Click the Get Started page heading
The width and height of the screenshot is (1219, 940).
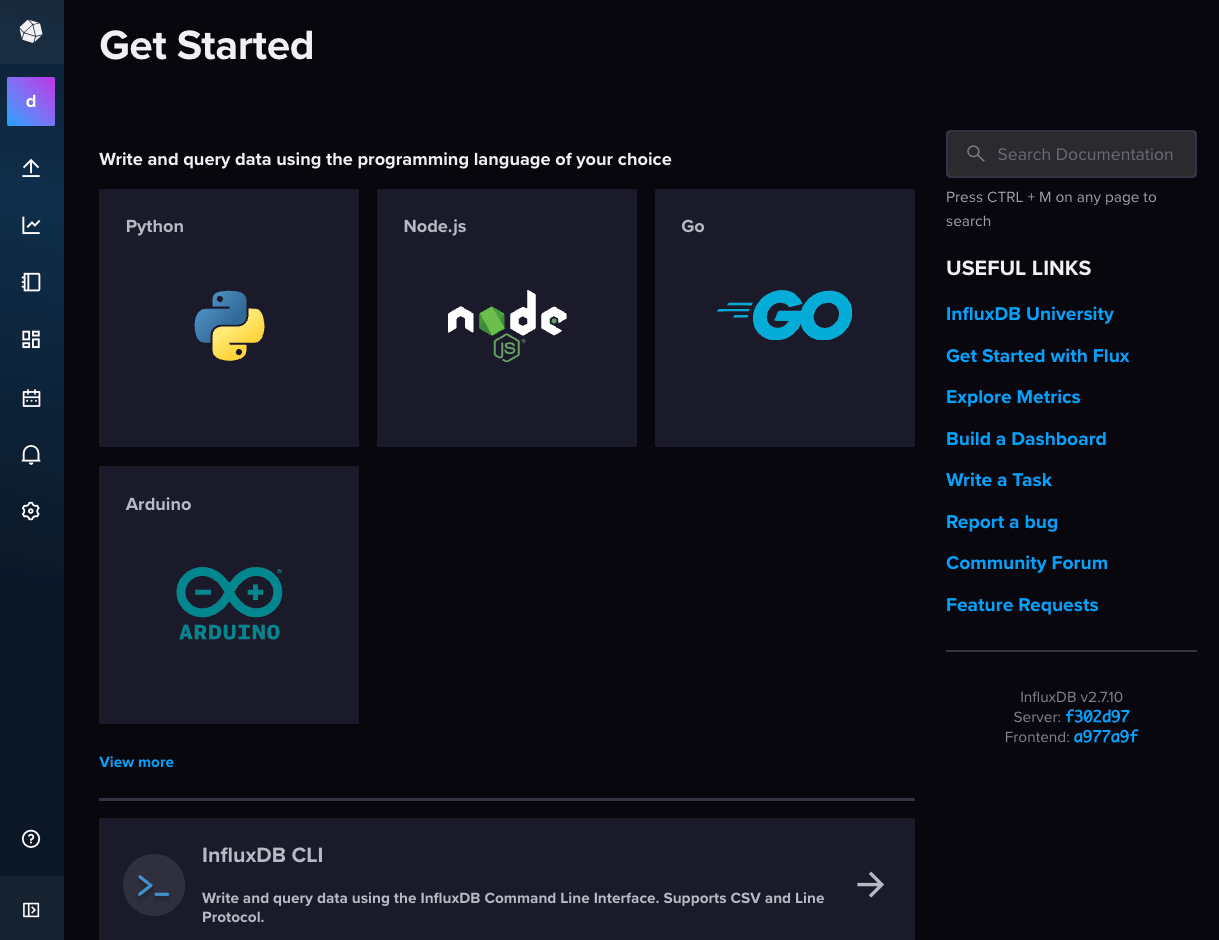click(207, 45)
